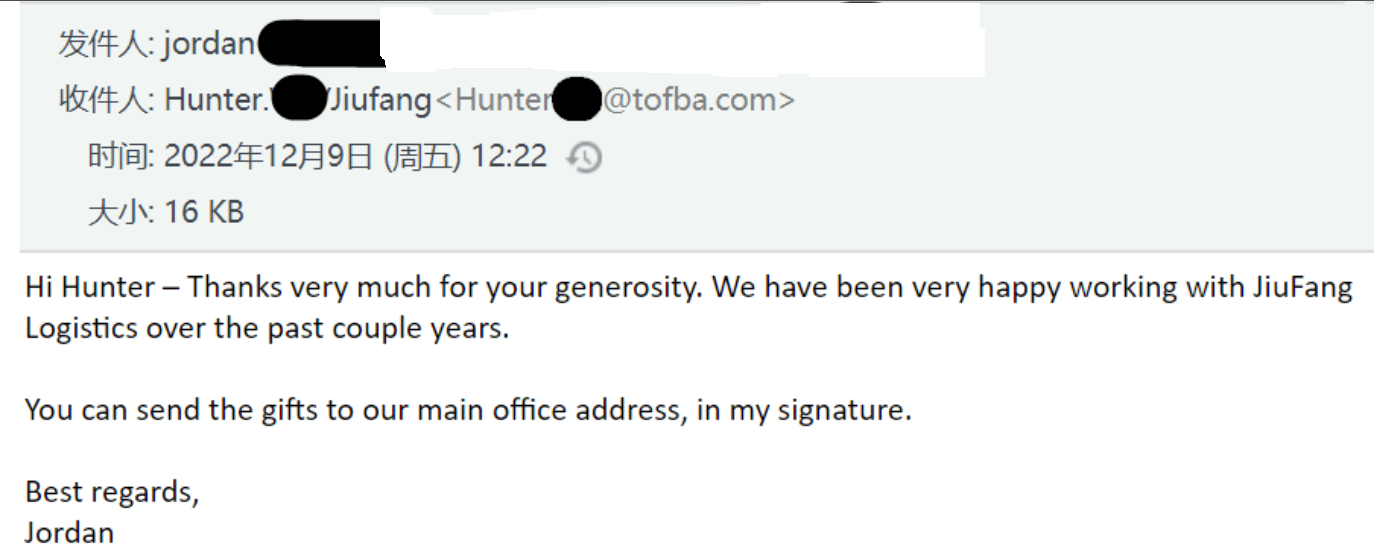Click the Best regards closing line
The height and width of the screenshot is (558, 1374).
point(112,493)
